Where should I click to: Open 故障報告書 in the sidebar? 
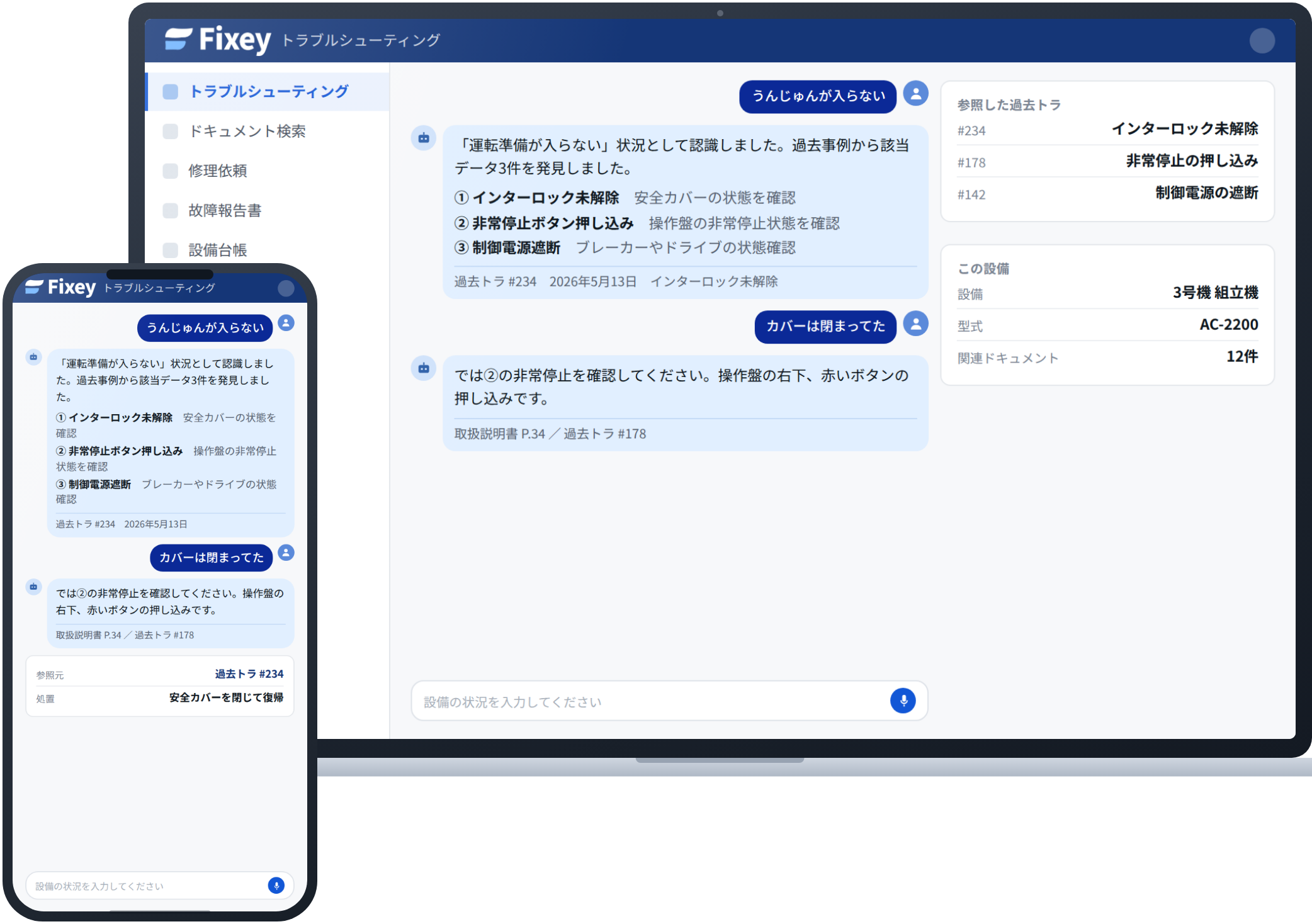click(268, 210)
